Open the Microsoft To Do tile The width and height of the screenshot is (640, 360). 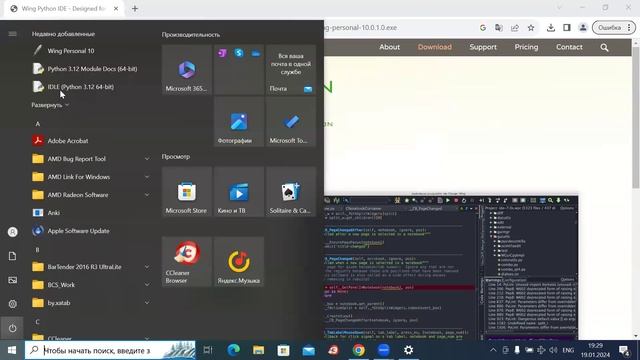[291, 122]
